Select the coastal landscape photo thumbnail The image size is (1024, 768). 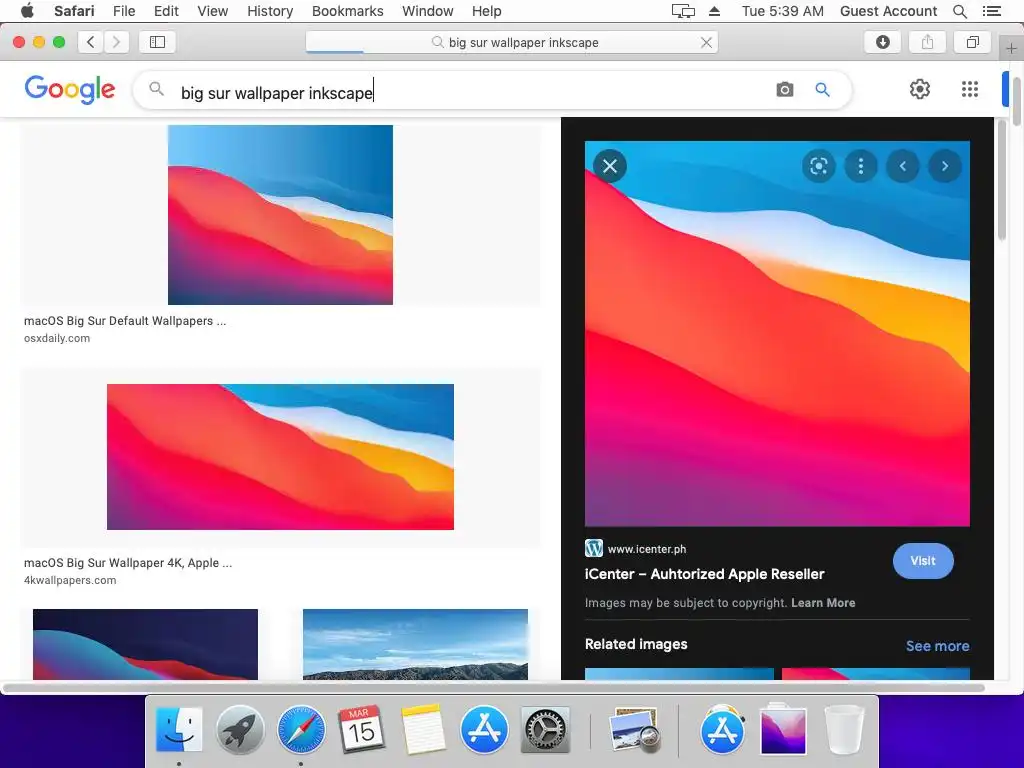415,645
